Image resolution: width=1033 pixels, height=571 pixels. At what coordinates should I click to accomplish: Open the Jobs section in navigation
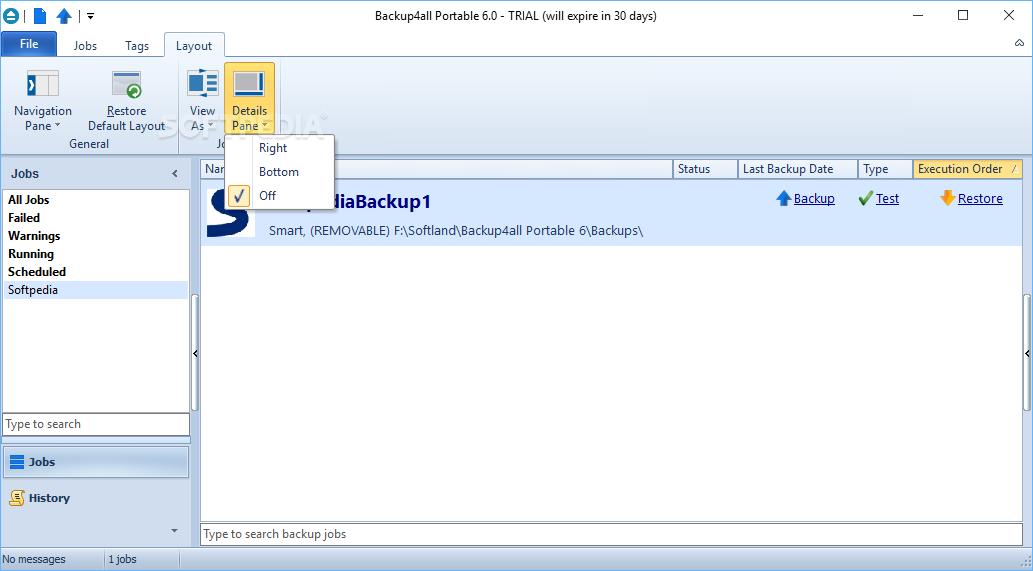point(96,462)
